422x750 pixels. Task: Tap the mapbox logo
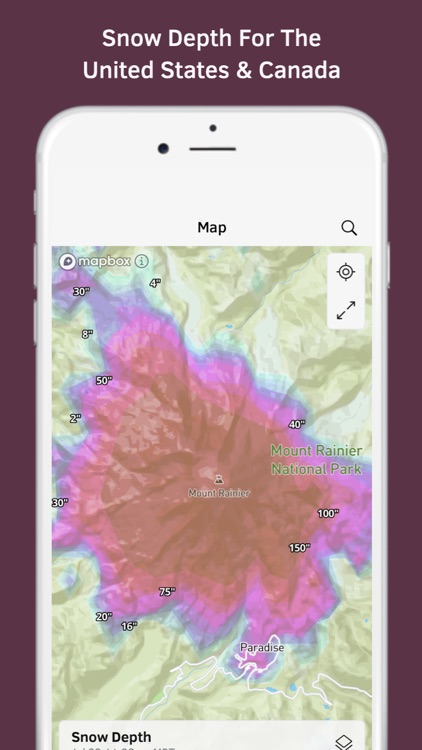pyautogui.click(x=95, y=261)
